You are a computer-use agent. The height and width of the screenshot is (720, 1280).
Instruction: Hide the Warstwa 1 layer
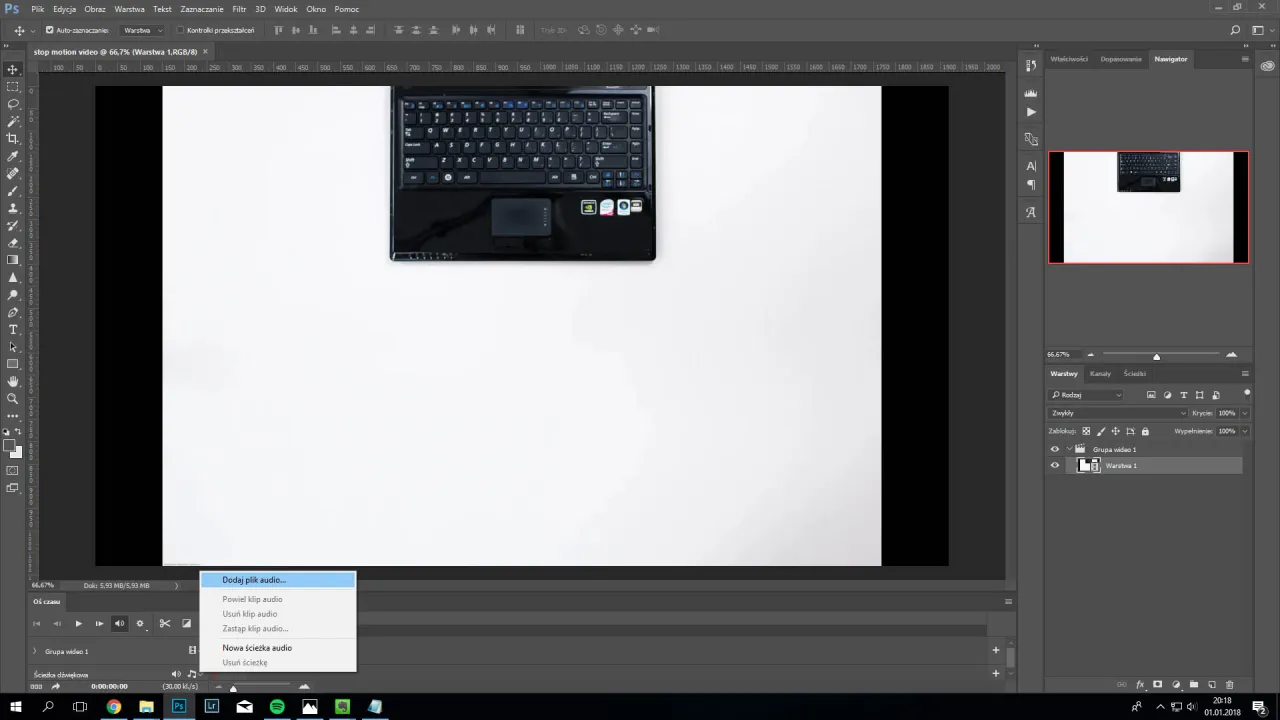tap(1054, 465)
